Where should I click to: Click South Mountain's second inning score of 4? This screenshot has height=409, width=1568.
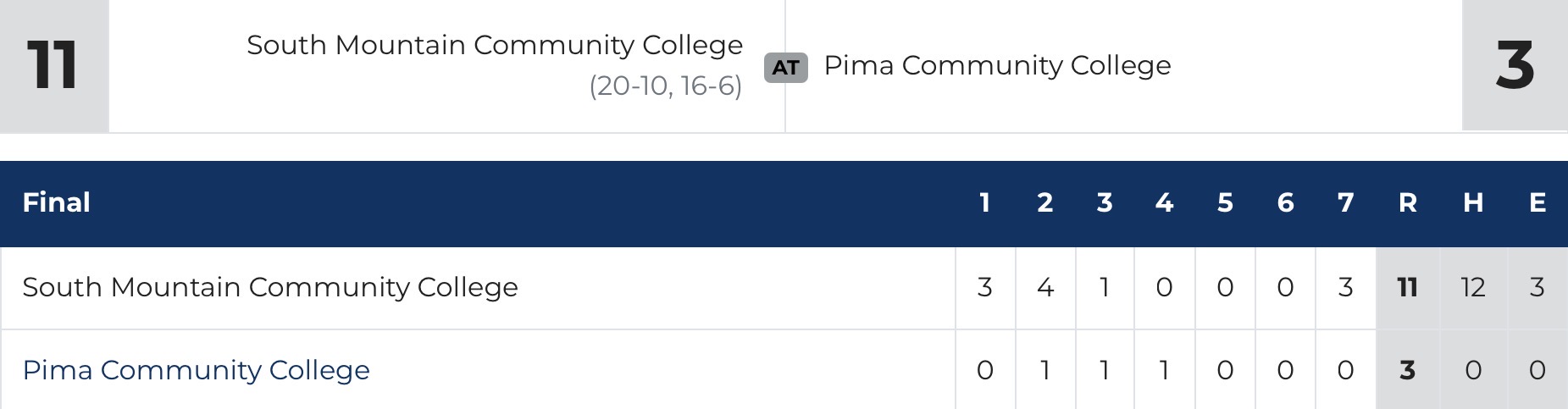[1044, 287]
